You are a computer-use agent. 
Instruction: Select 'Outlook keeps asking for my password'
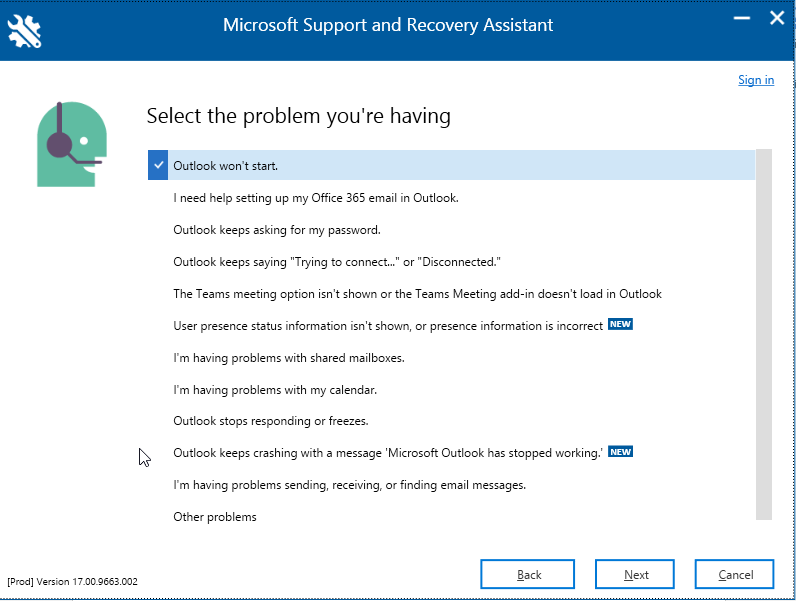[277, 230]
